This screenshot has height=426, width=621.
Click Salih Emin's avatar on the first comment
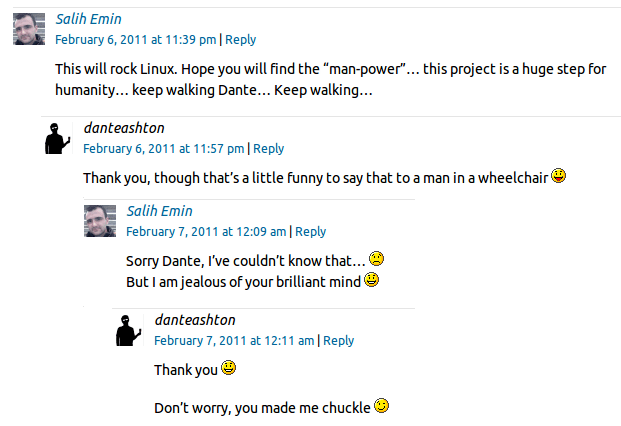point(29,29)
